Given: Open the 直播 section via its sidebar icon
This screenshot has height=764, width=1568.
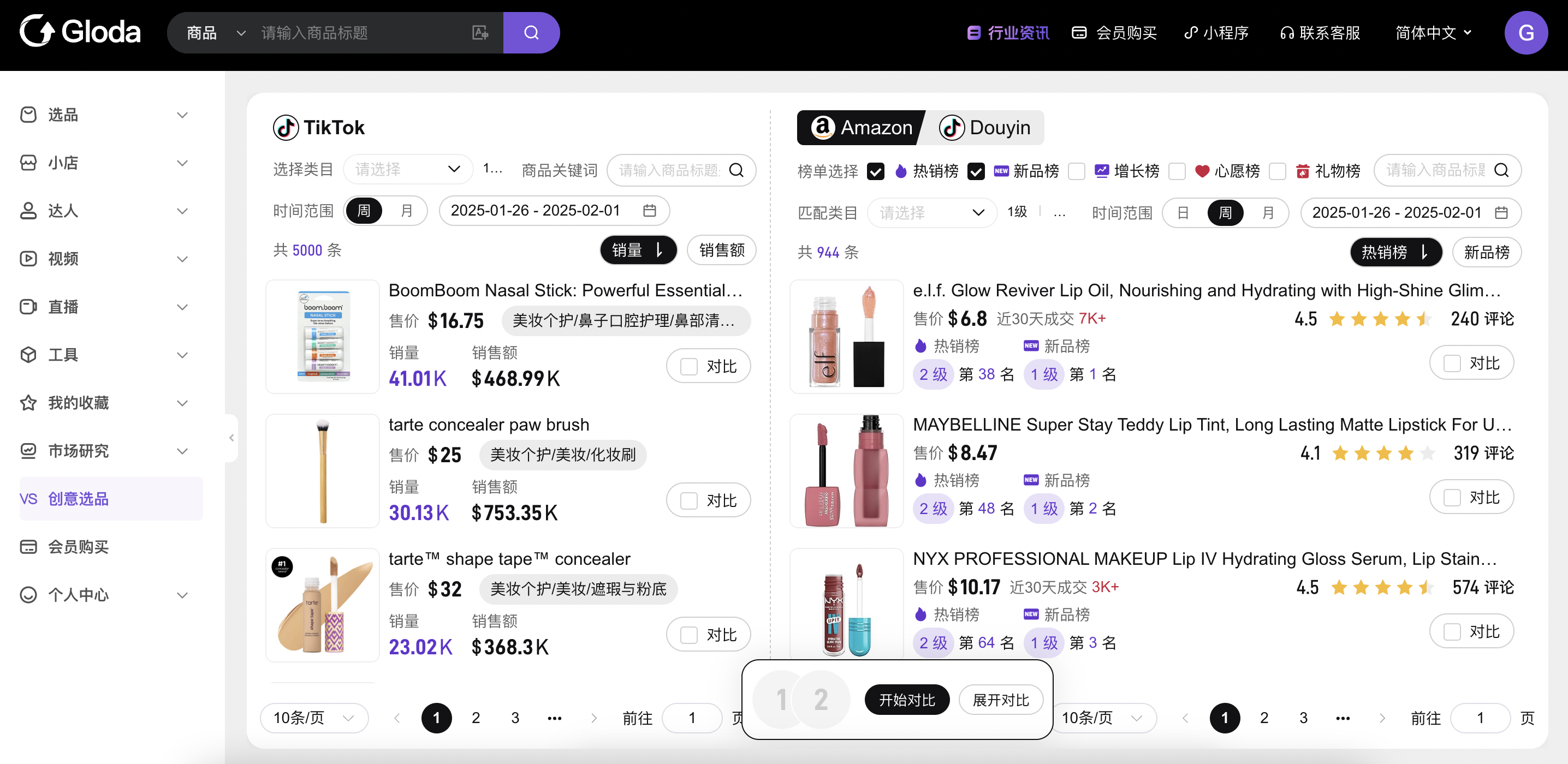Looking at the screenshot, I should click(x=28, y=307).
